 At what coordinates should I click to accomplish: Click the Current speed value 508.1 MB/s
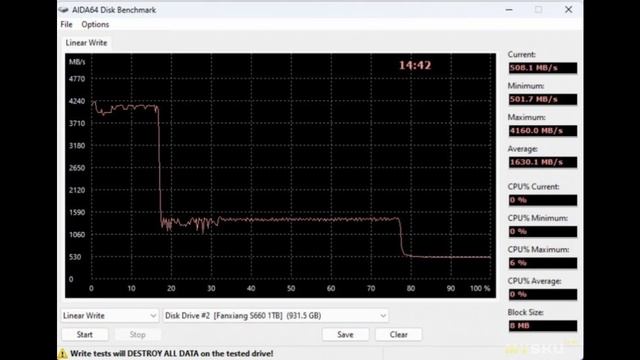[542, 68]
